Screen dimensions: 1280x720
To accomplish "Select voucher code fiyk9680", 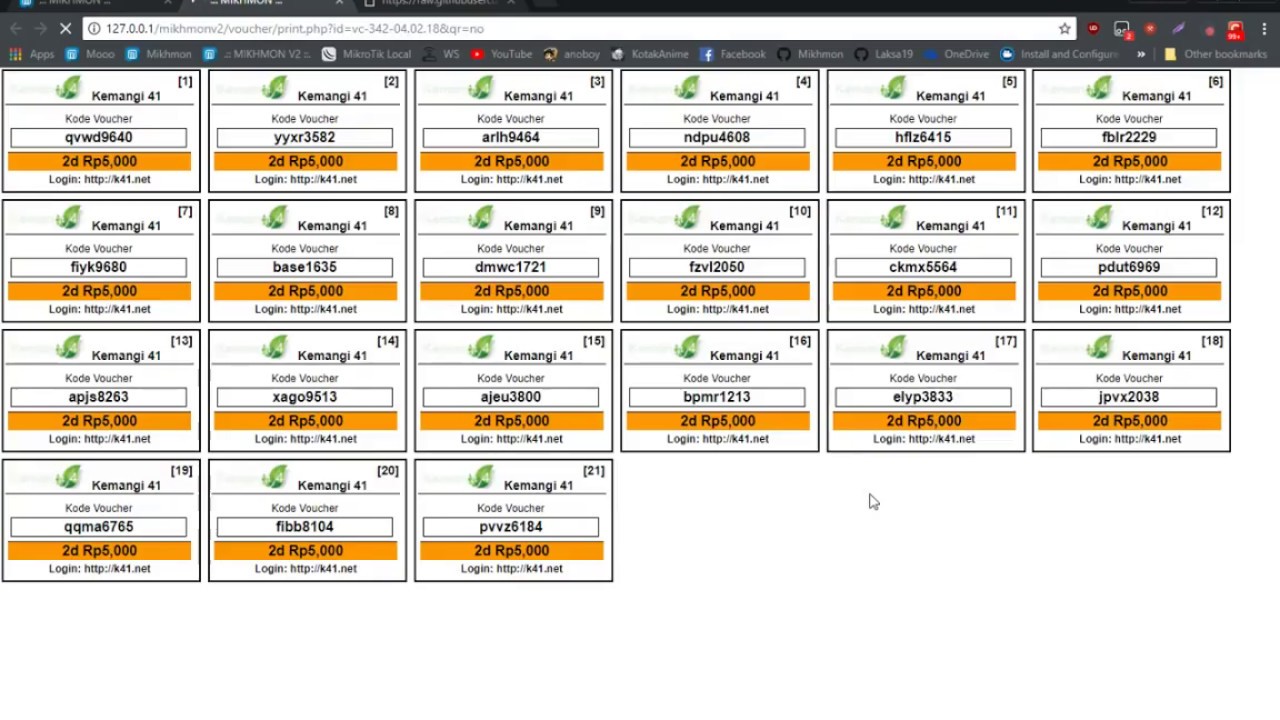I will pos(99,268).
